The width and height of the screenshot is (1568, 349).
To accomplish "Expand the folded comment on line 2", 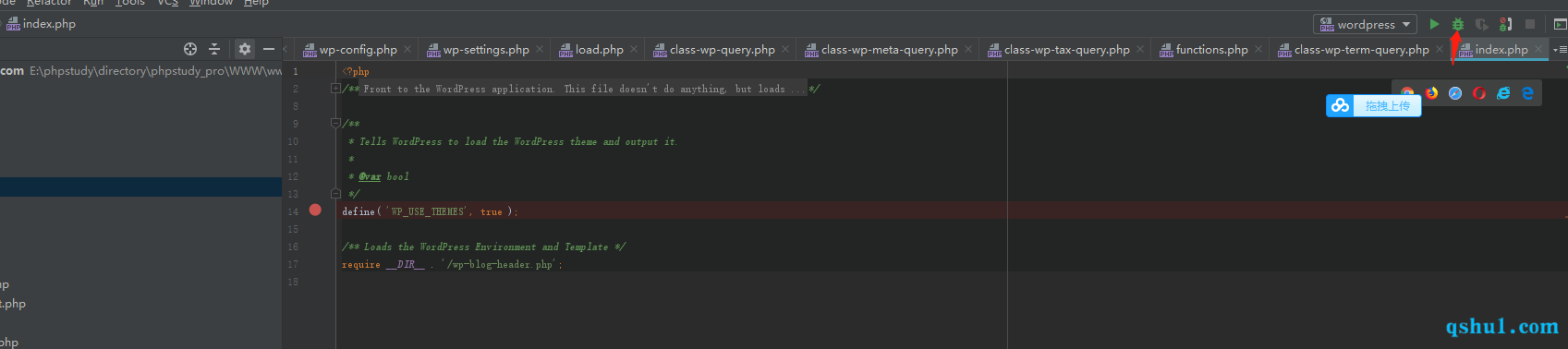I will pos(335,89).
